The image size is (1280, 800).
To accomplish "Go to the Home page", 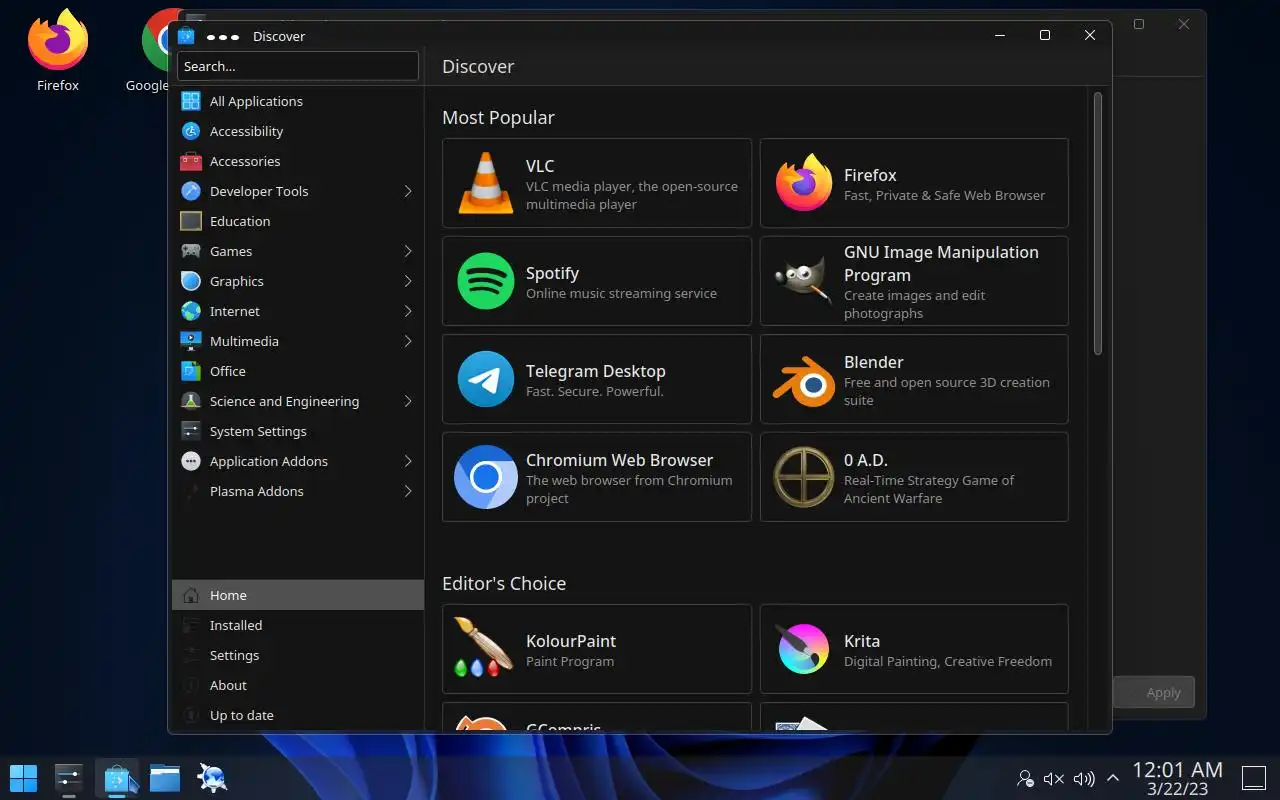I will point(298,595).
